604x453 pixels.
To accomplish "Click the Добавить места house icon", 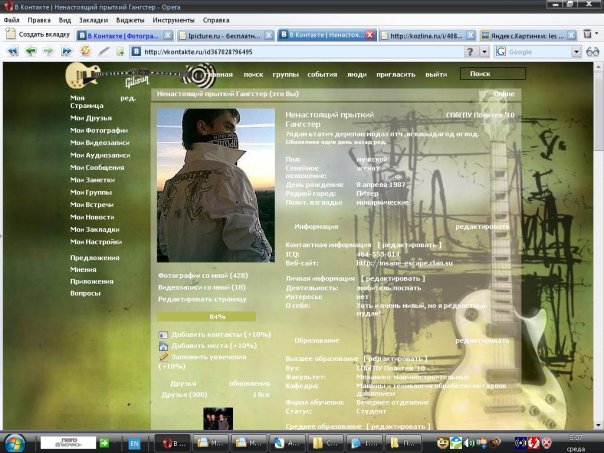I will [x=163, y=346].
